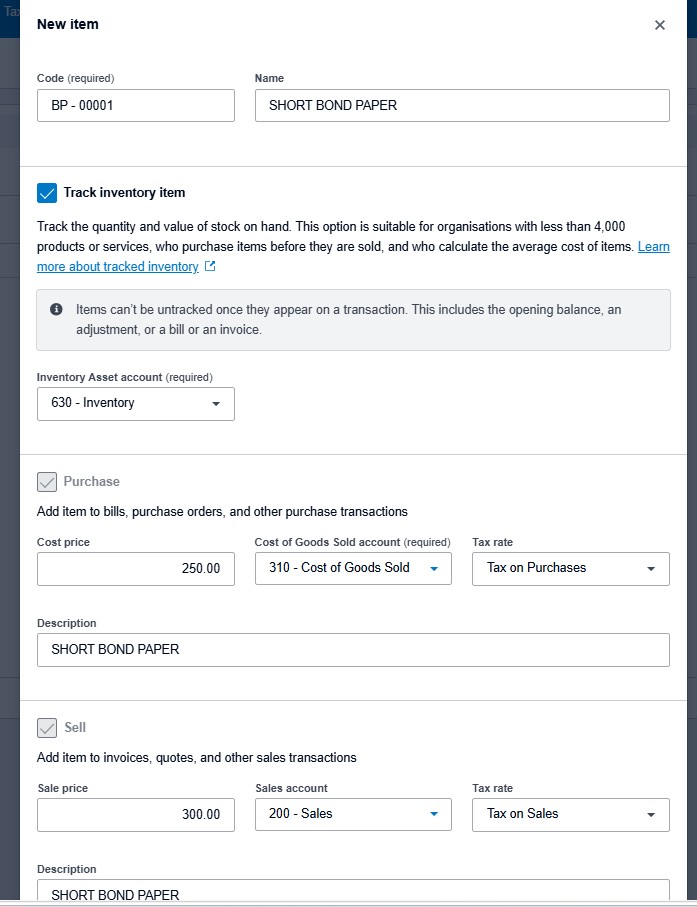The height and width of the screenshot is (907, 697).
Task: Click the Cost price field showing 250.00
Action: click(136, 569)
